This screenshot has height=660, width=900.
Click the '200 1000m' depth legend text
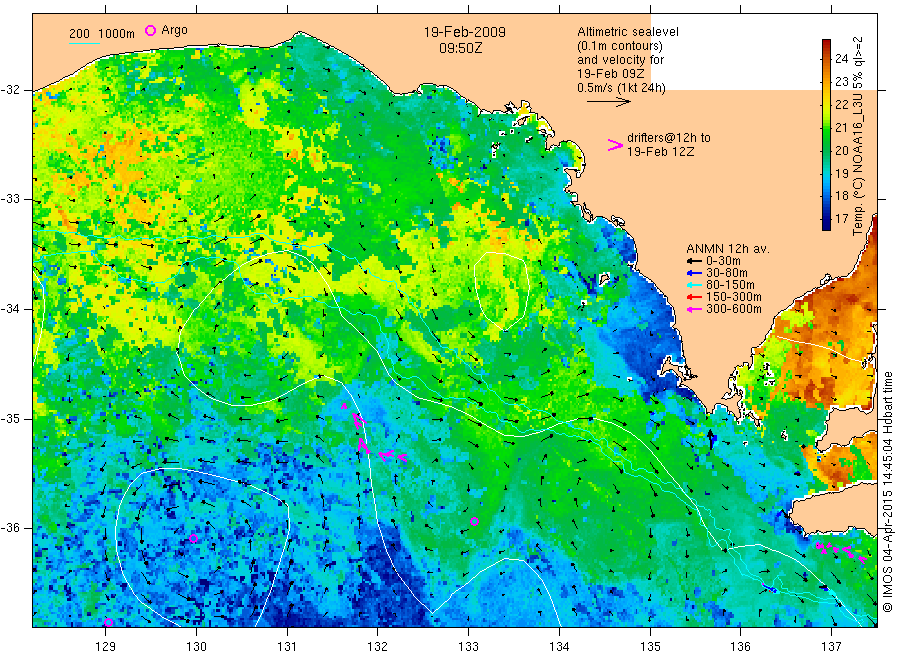click(102, 34)
